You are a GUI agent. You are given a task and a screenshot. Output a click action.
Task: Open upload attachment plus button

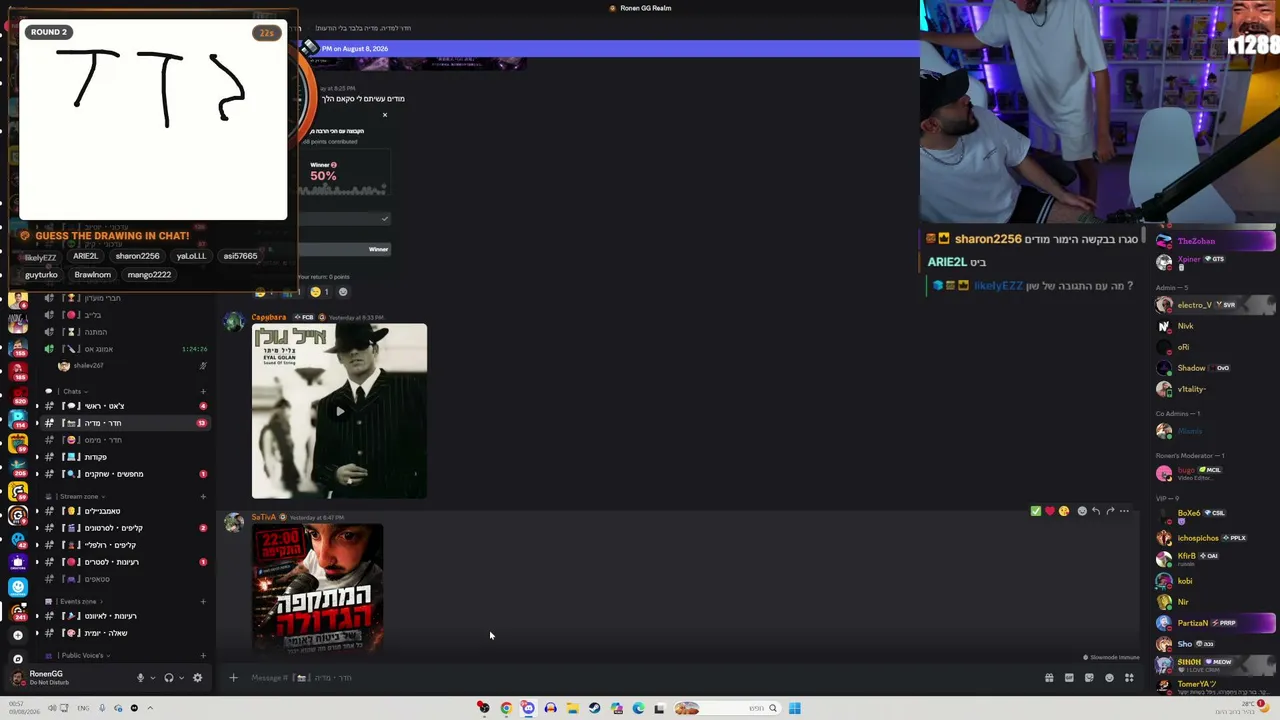click(x=233, y=678)
